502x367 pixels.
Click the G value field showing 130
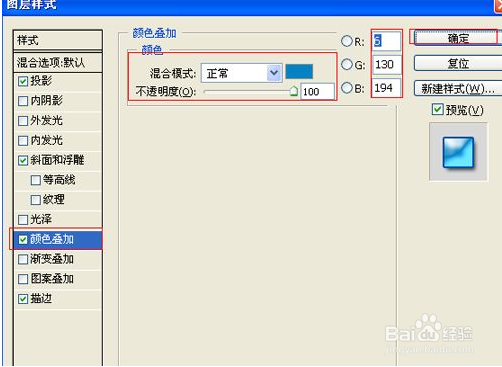[386, 64]
